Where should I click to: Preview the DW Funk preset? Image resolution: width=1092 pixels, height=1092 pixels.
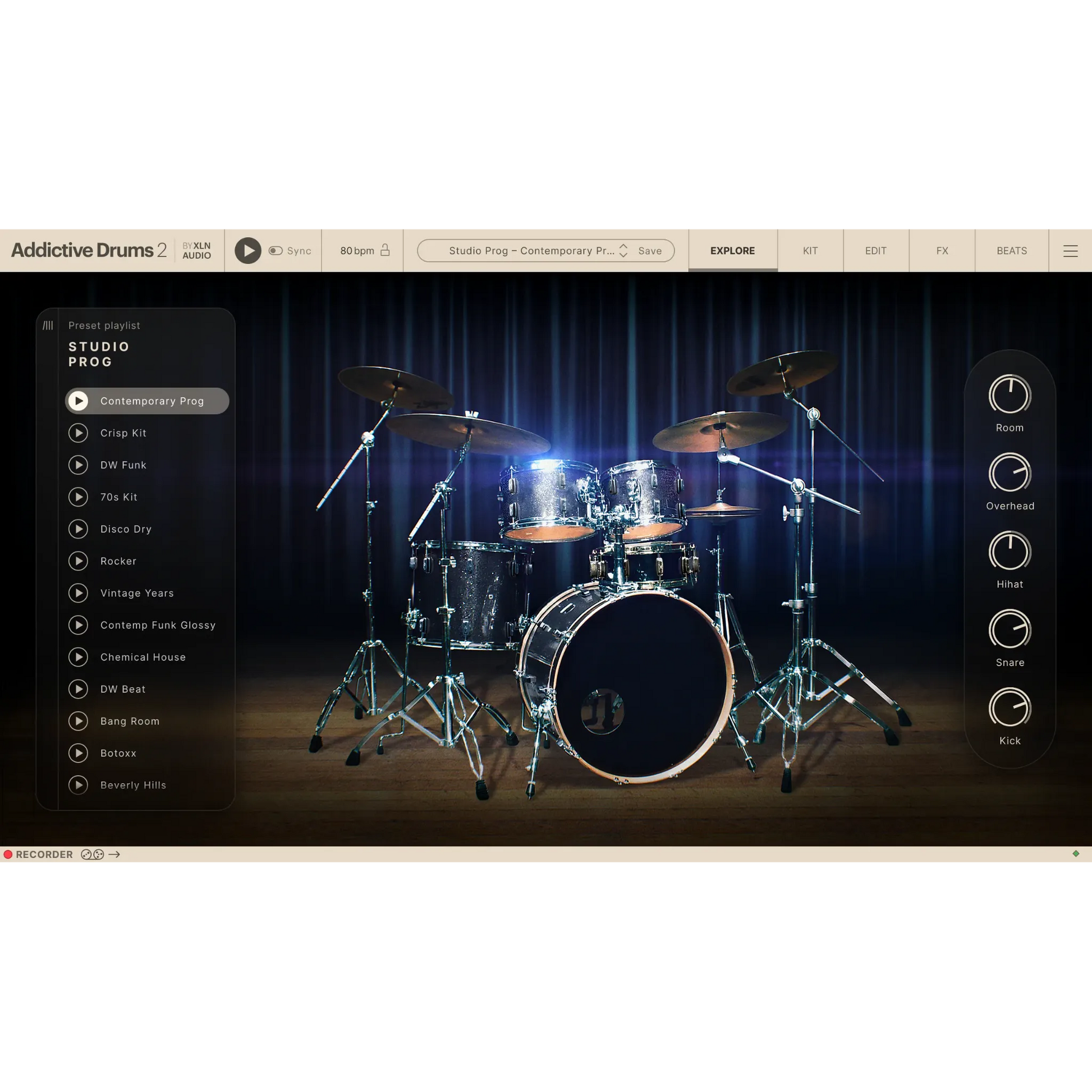79,465
